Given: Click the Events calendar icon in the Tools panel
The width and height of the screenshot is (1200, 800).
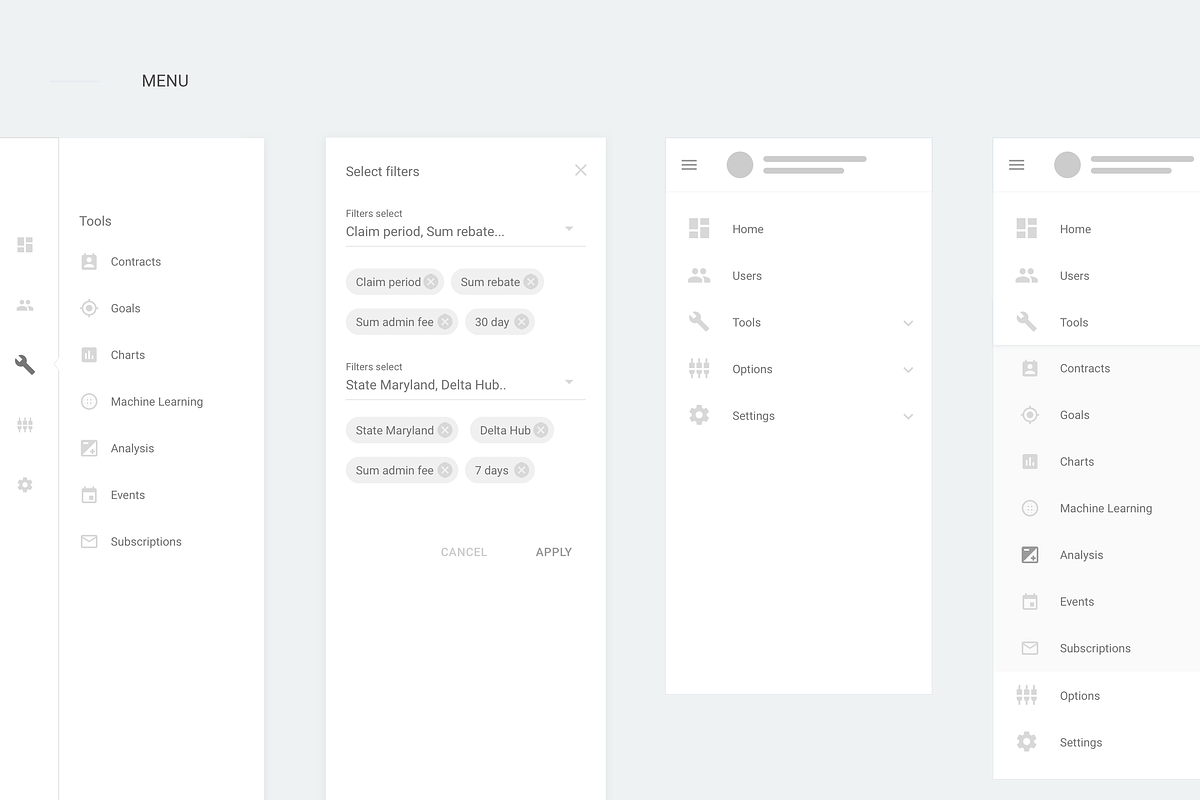Looking at the screenshot, I should tap(89, 495).
